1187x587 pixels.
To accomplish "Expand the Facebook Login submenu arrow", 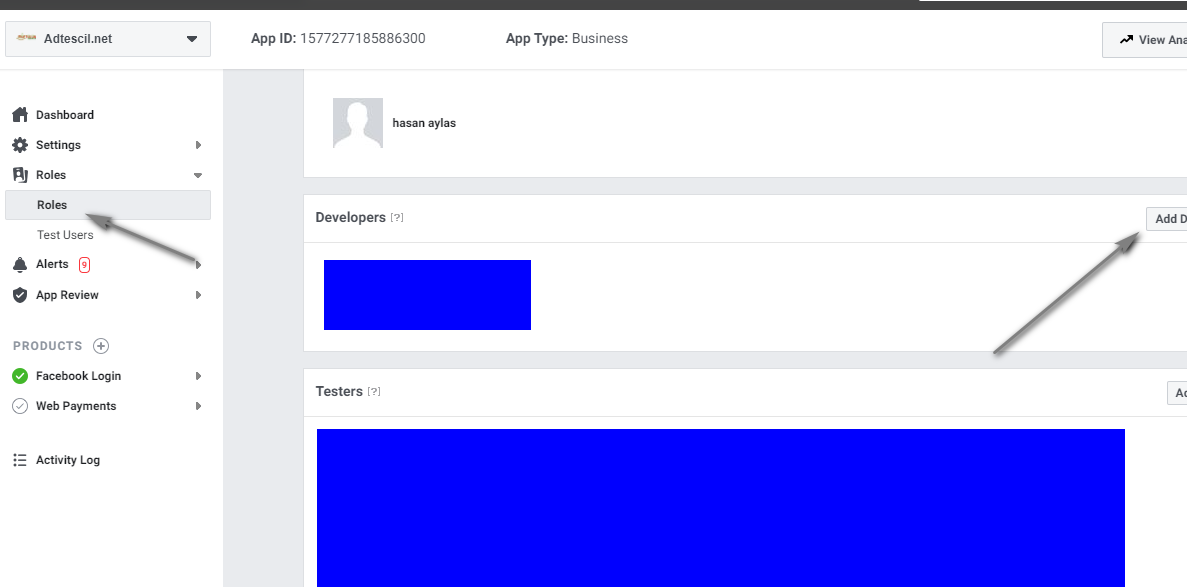I will (198, 376).
